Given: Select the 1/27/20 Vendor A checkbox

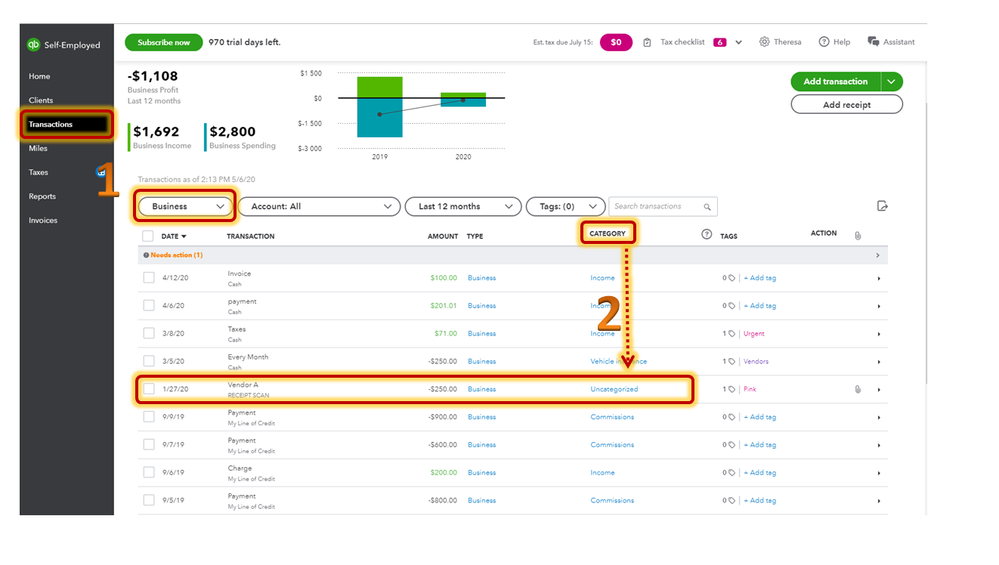Looking at the screenshot, I should [x=148, y=389].
